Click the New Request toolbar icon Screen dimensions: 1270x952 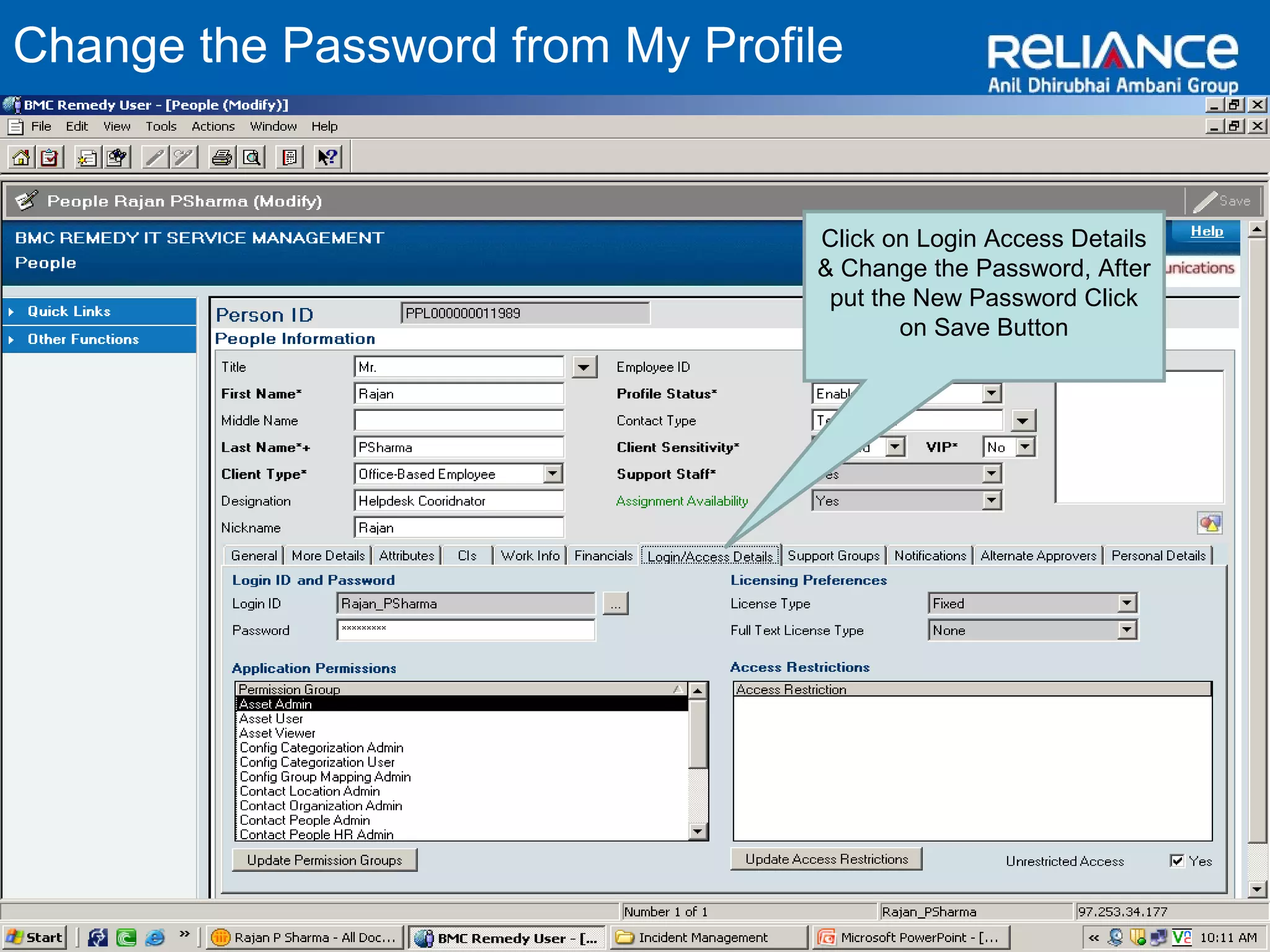[x=88, y=157]
